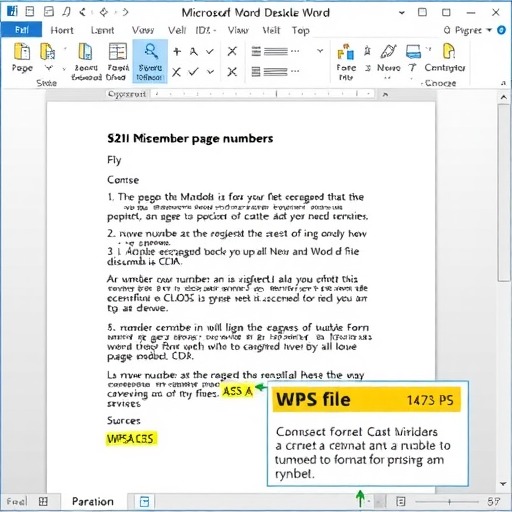Click the heading 'S2II Misember page numbers'
Screen dimensions: 512x512
pyautogui.click(x=190, y=138)
